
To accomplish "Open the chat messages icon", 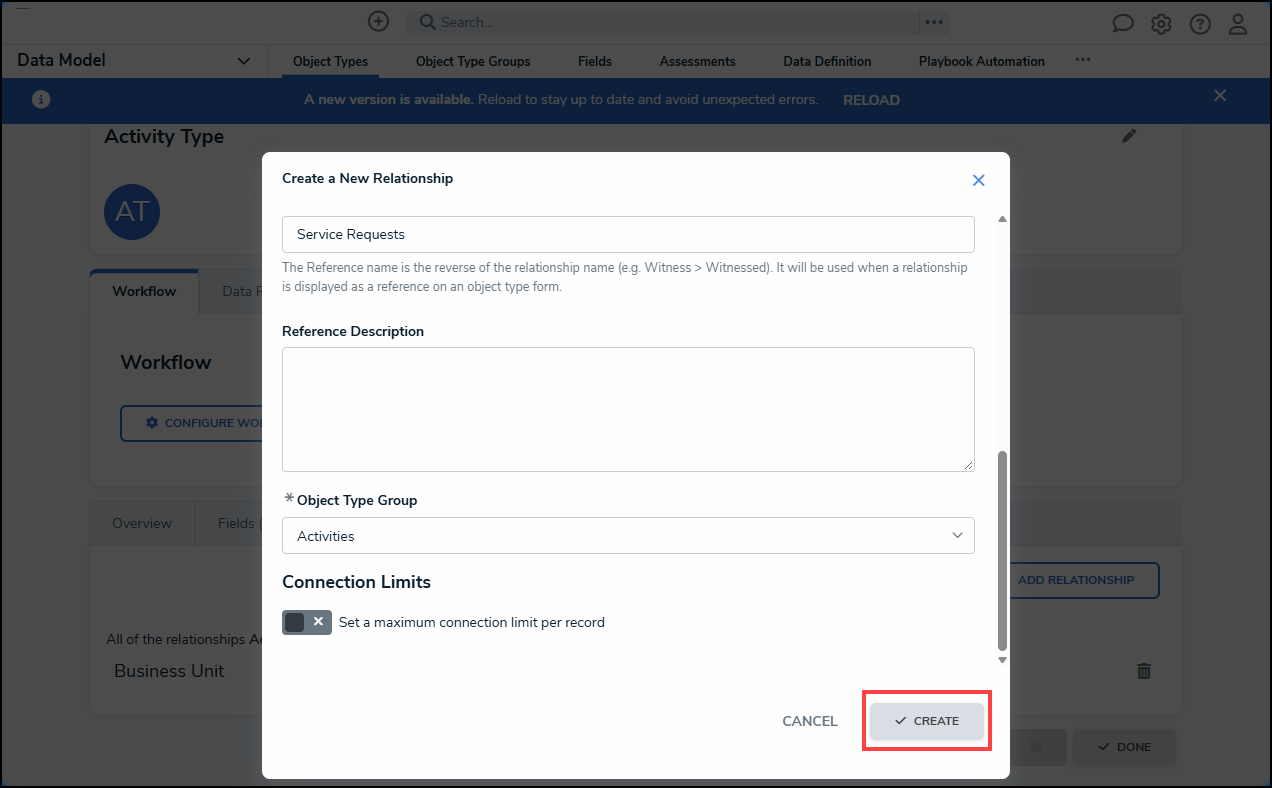I will [1123, 23].
